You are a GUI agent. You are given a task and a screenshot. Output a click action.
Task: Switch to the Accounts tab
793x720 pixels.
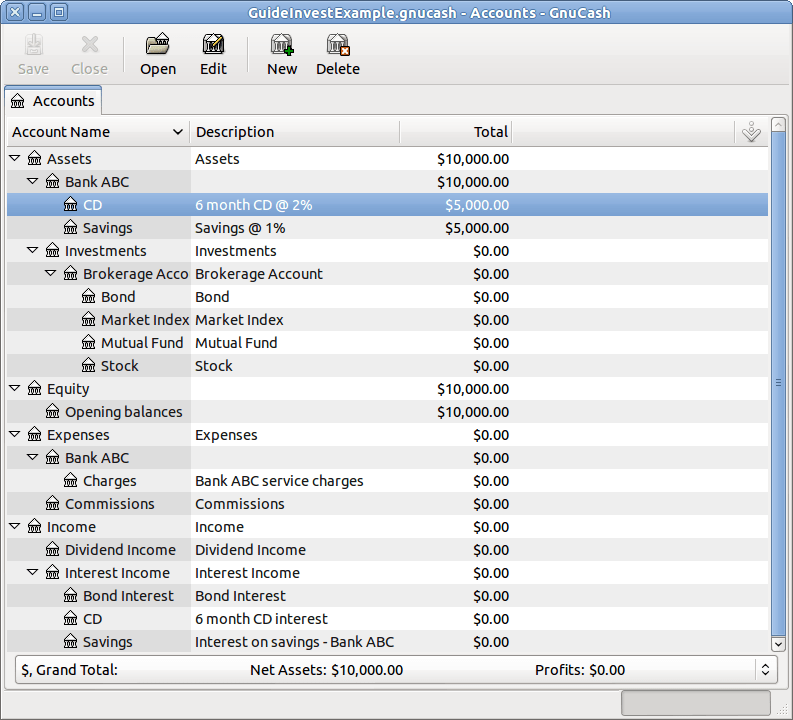click(x=53, y=101)
